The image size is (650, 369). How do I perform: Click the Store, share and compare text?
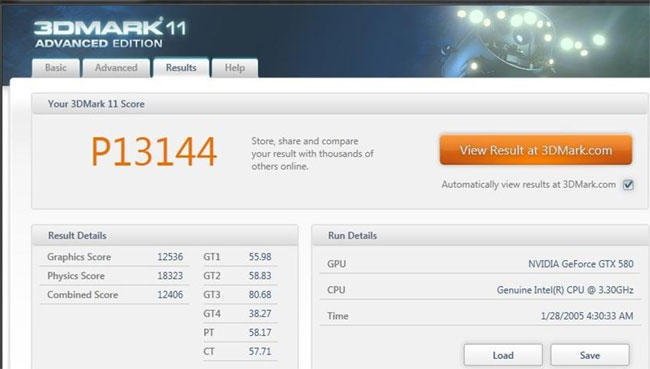(312, 154)
